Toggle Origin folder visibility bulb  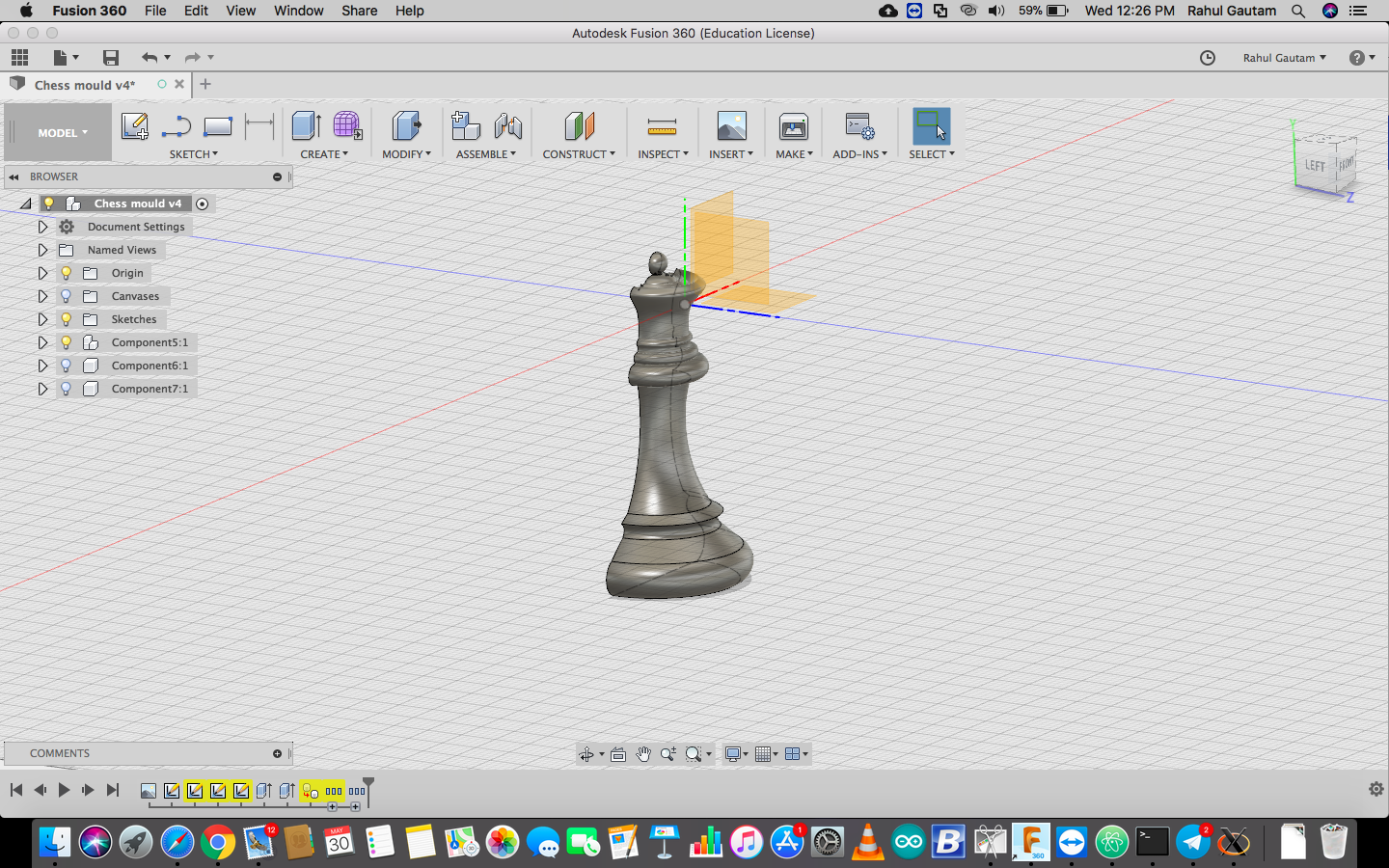(66, 273)
